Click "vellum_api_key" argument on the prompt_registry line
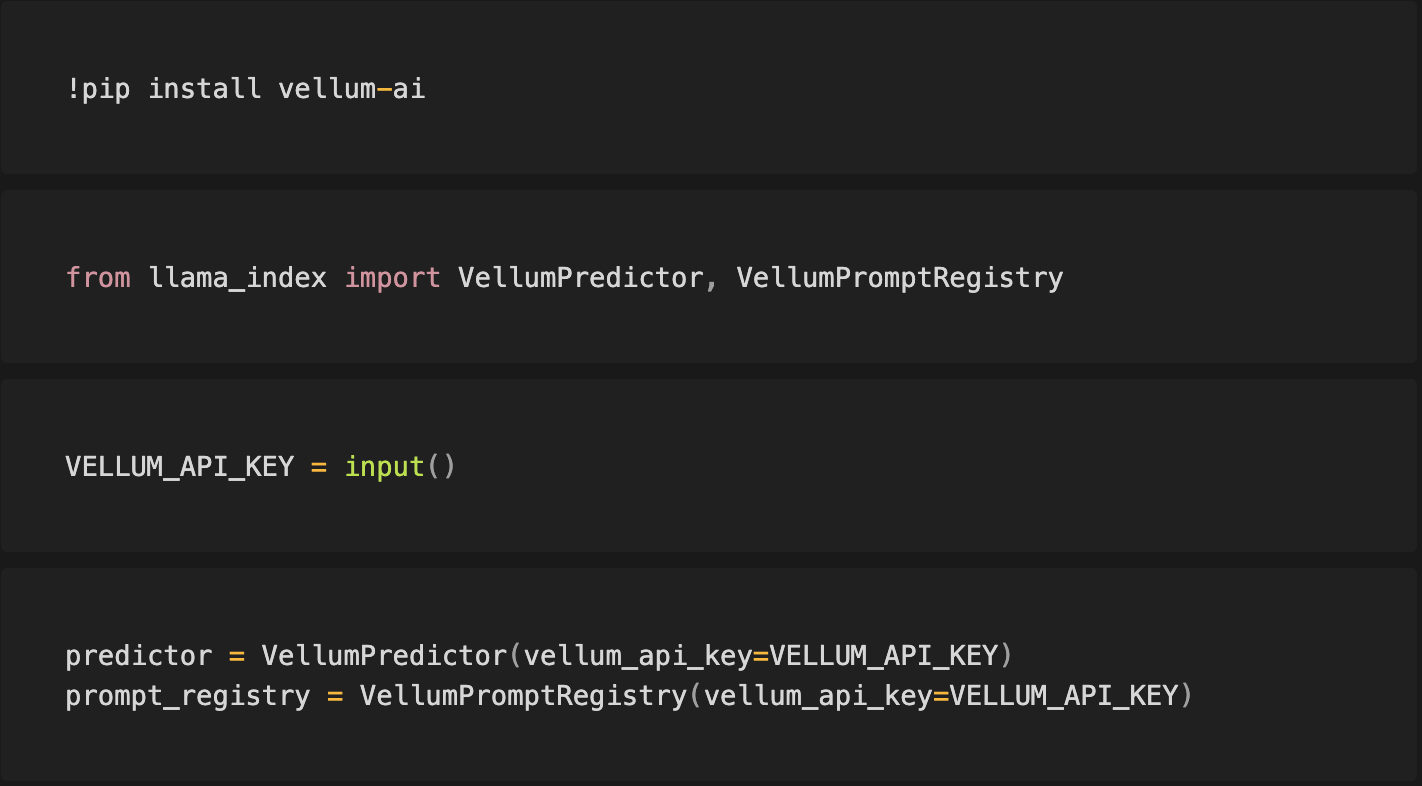Screen dimensions: 1422x786 pyautogui.click(x=818, y=696)
